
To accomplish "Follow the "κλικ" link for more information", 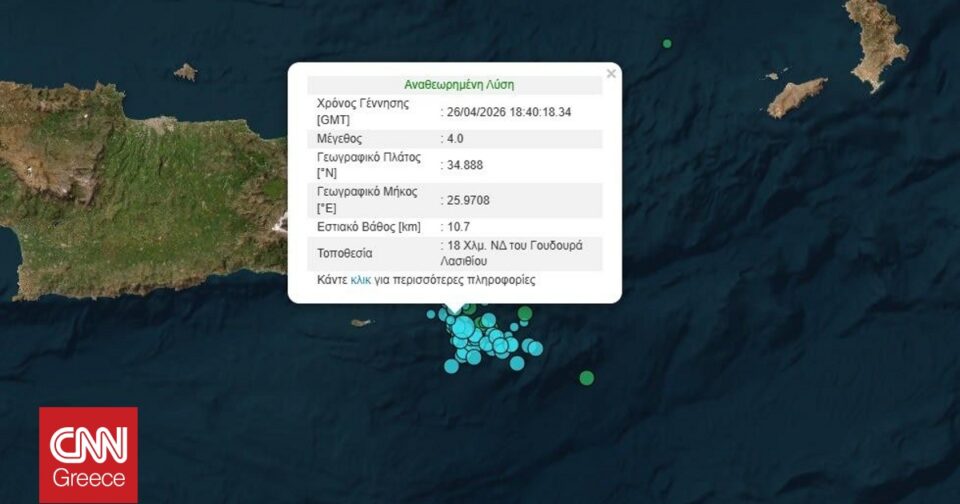I will (x=360, y=280).
